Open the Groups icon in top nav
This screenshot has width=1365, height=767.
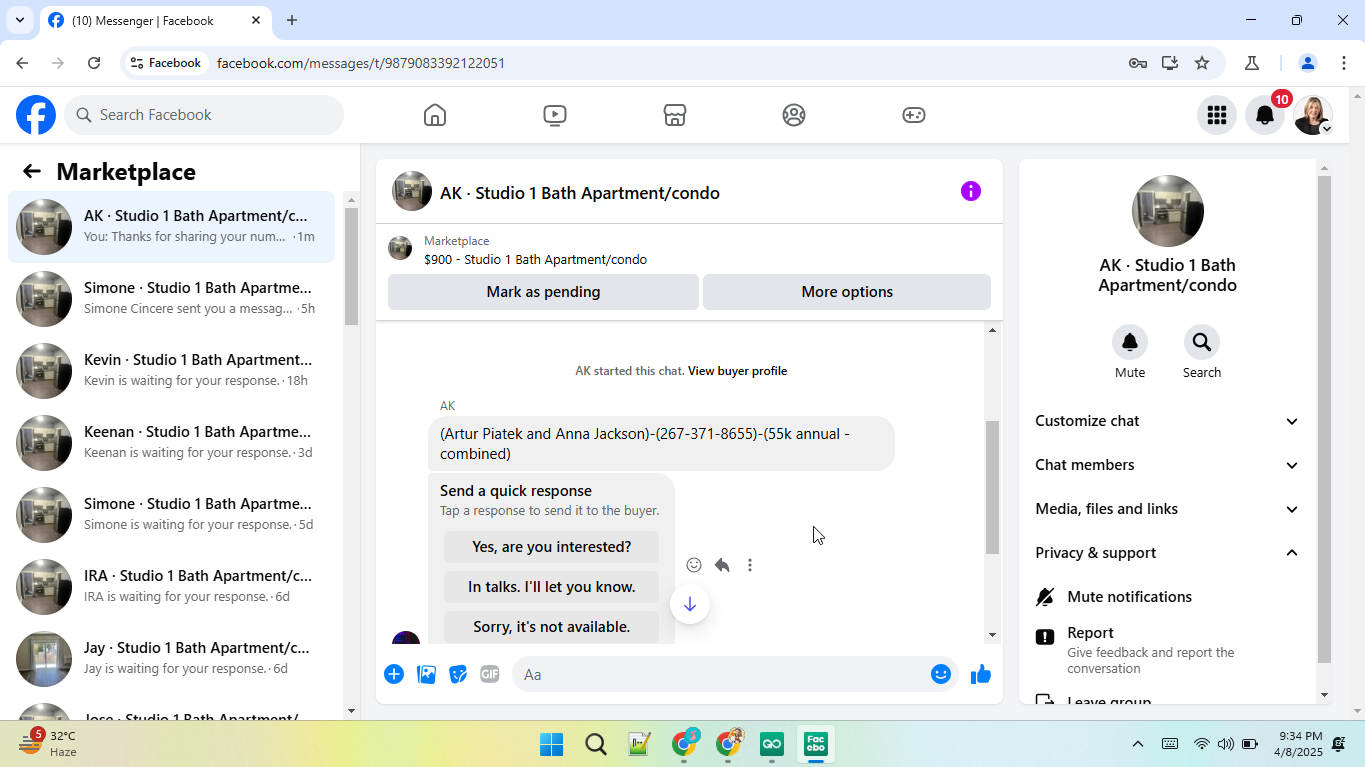click(x=794, y=115)
